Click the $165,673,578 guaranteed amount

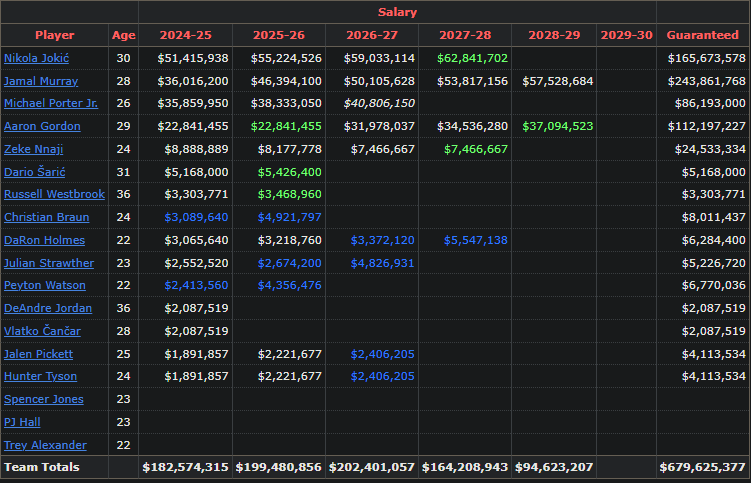707,58
